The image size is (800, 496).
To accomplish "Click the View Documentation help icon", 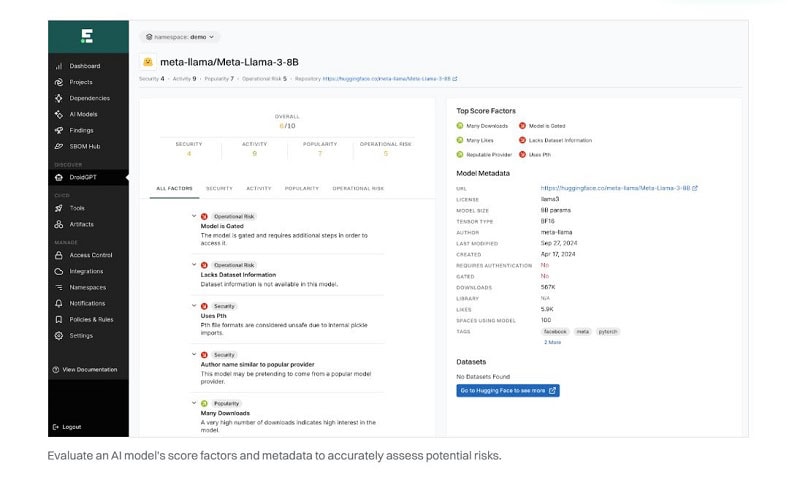I will pos(56,369).
